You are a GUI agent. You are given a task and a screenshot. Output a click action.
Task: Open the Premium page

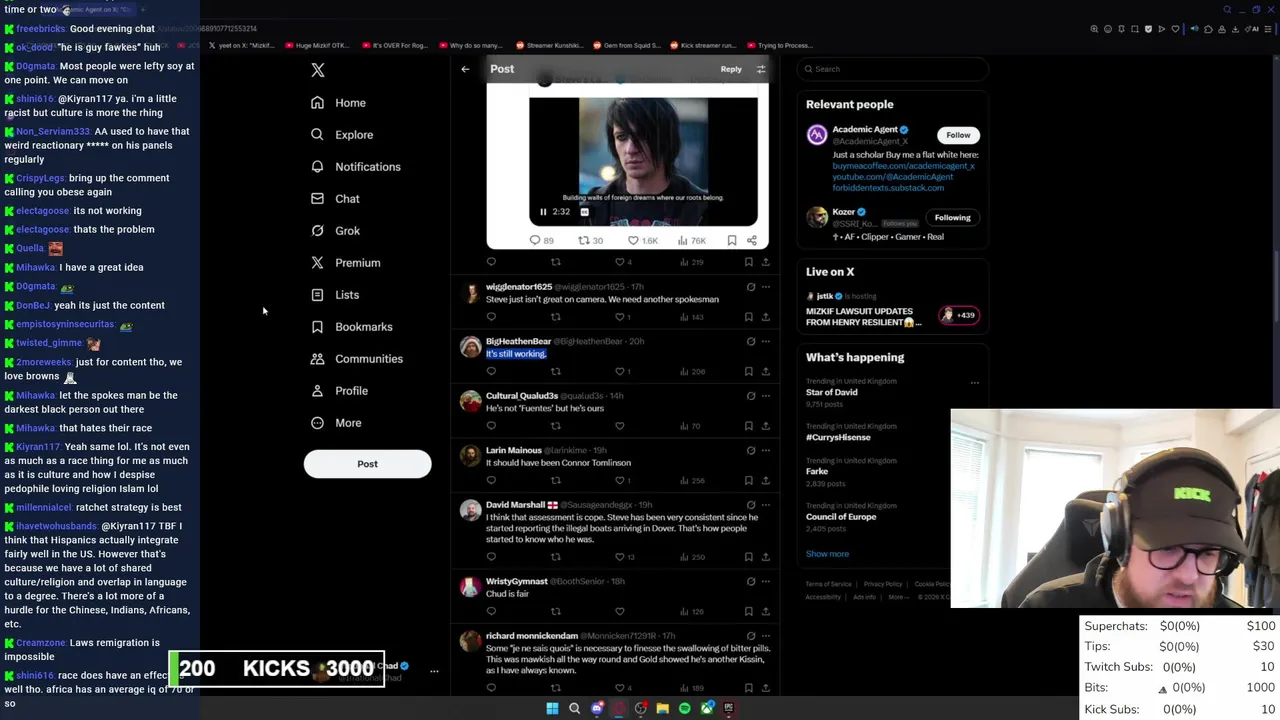[x=345, y=263]
